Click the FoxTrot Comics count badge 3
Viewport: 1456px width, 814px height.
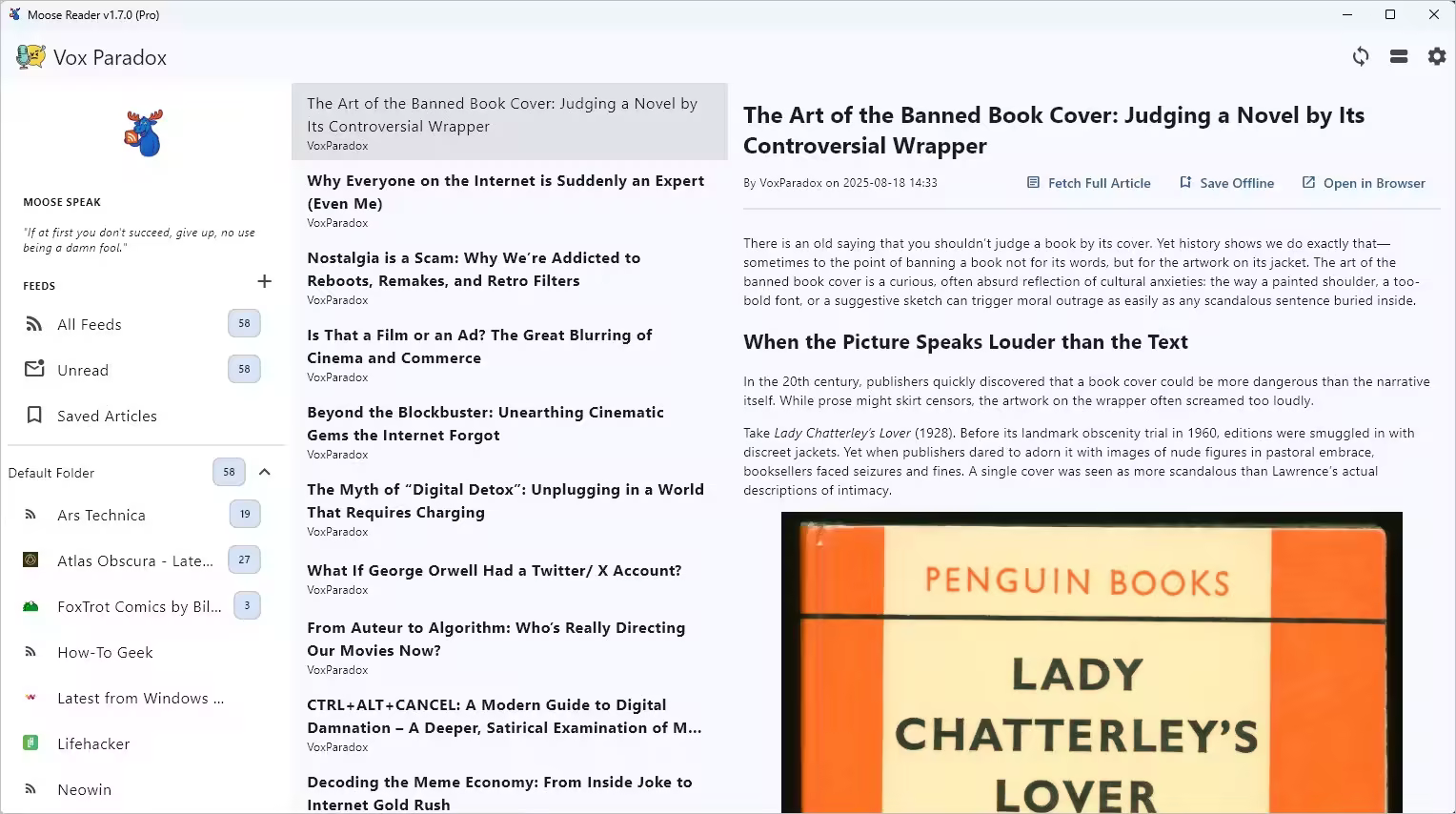247,605
